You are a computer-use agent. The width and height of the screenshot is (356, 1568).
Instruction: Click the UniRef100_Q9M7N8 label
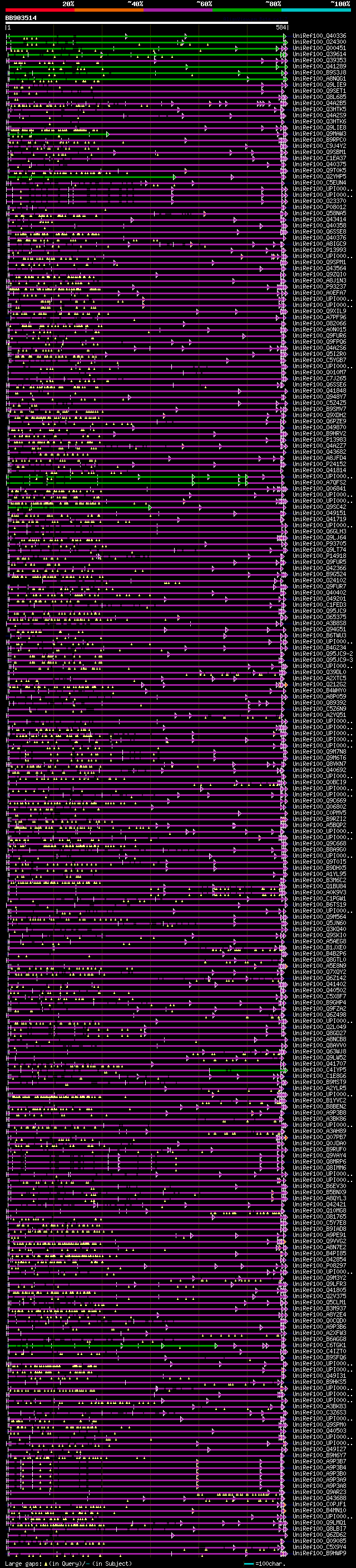click(x=319, y=752)
